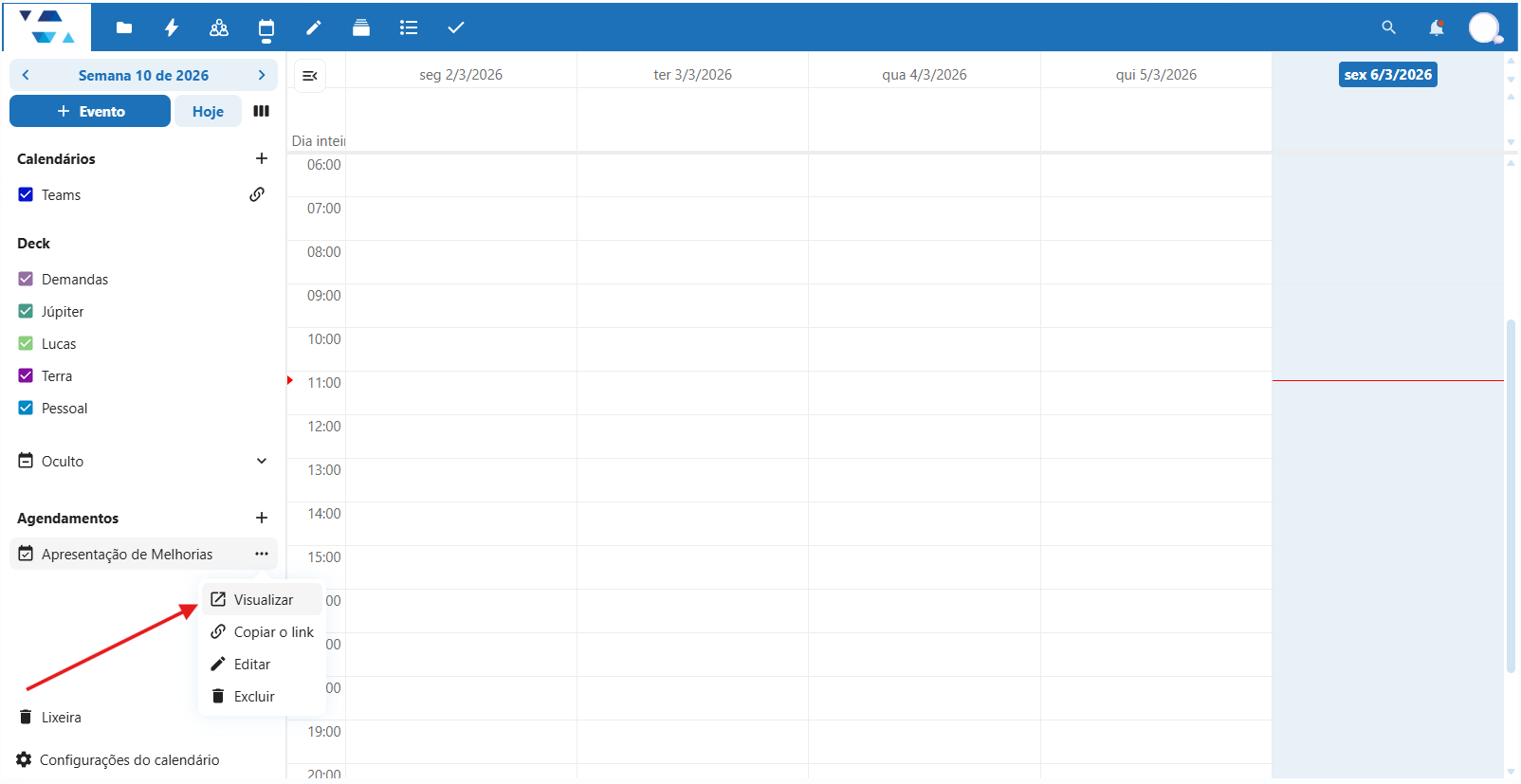Jump to today with Hoje button

click(x=208, y=111)
